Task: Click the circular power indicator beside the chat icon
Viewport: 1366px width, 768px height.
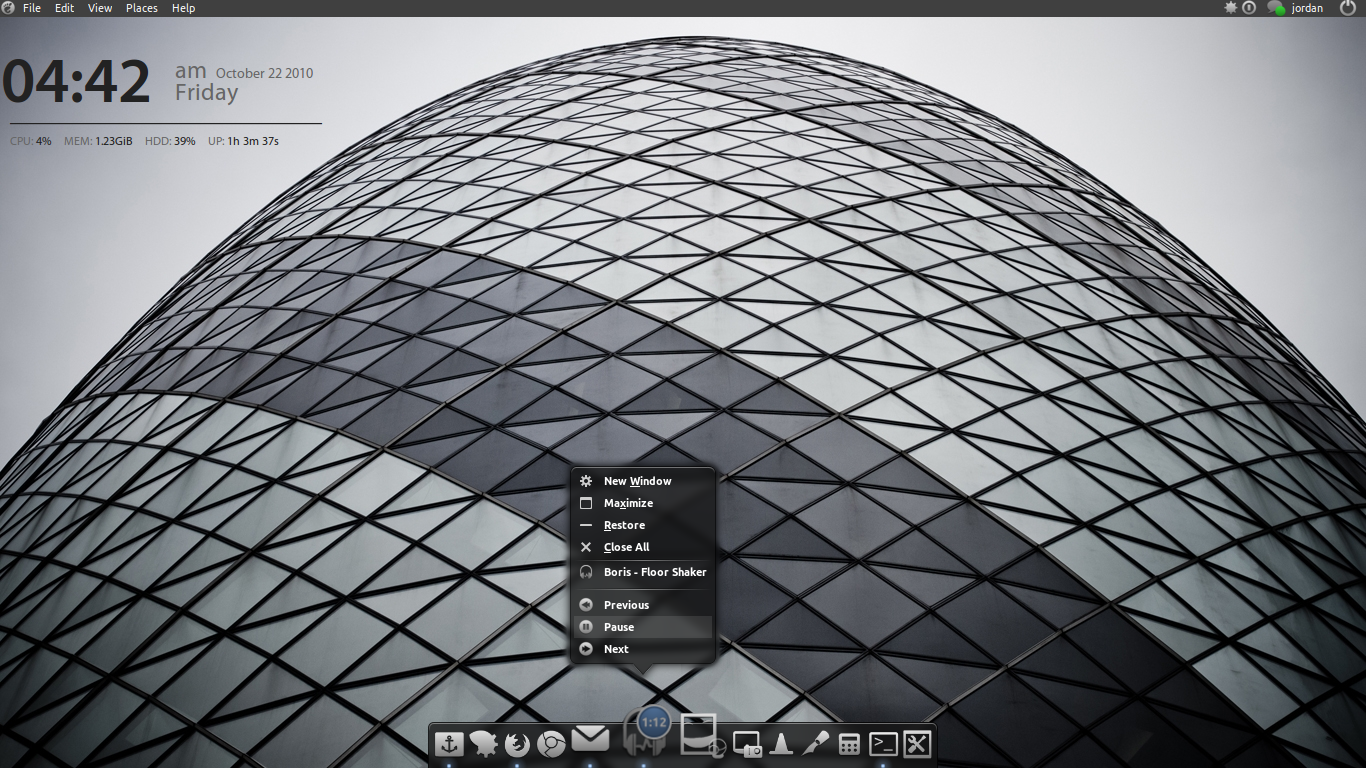Action: click(1249, 8)
